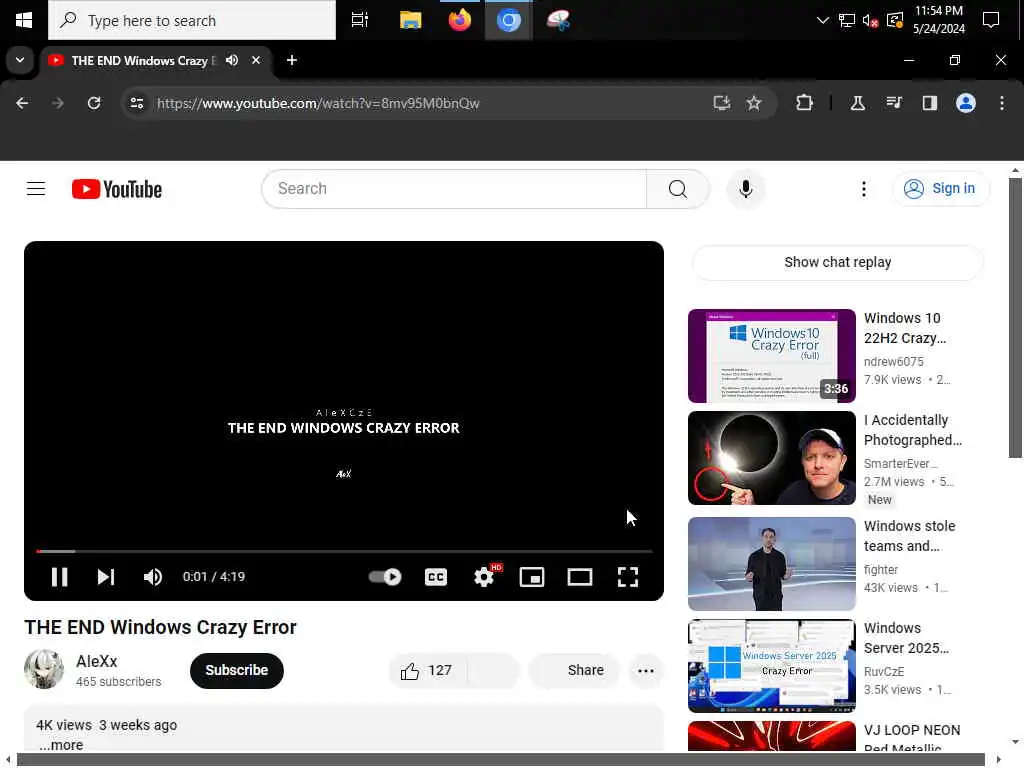Image resolution: width=1024 pixels, height=768 pixels.
Task: Go to YouTube home logo
Action: pos(117,189)
